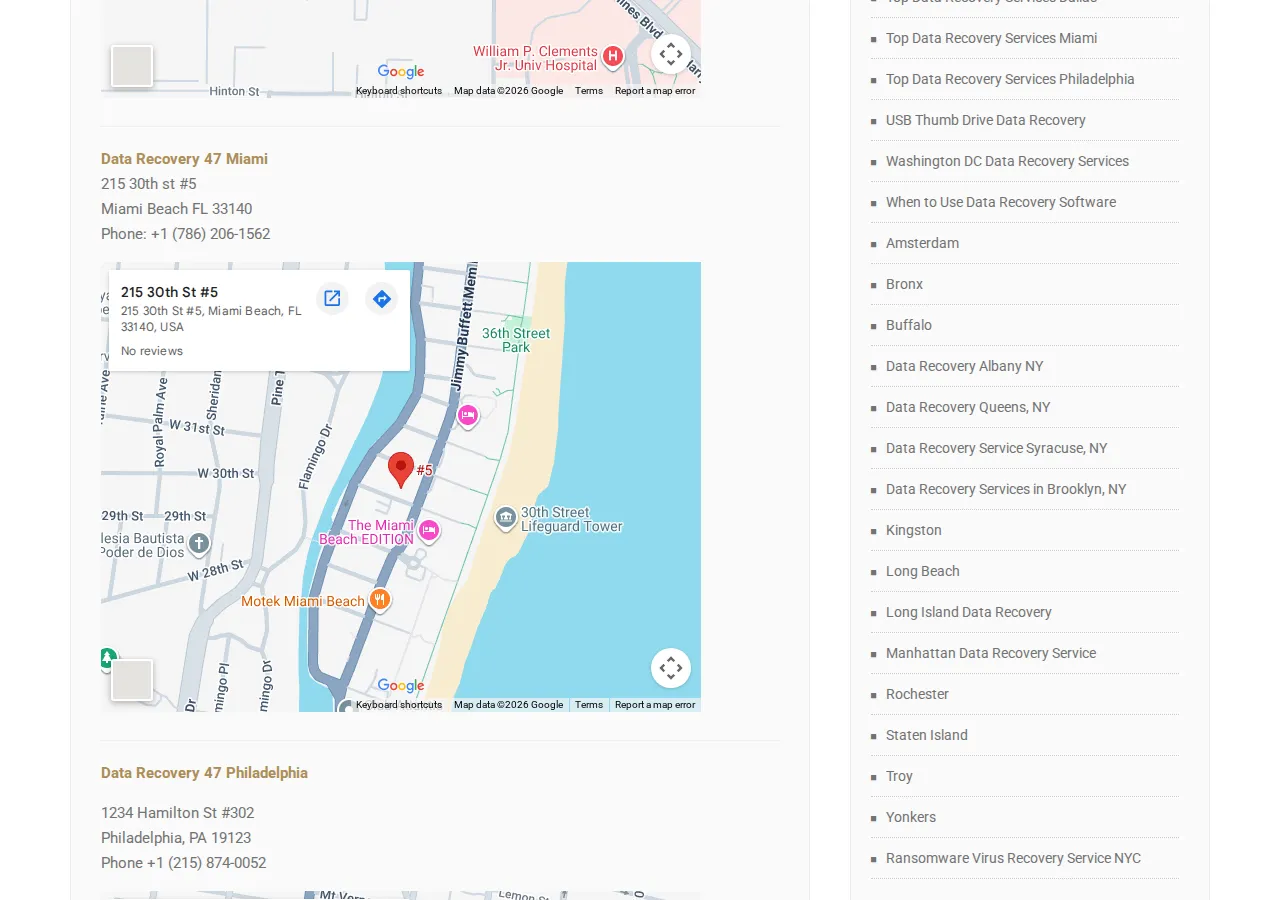Call the +1 (786) 206-1562 phone number
Viewport: 1280px width, 900px height.
[210, 233]
